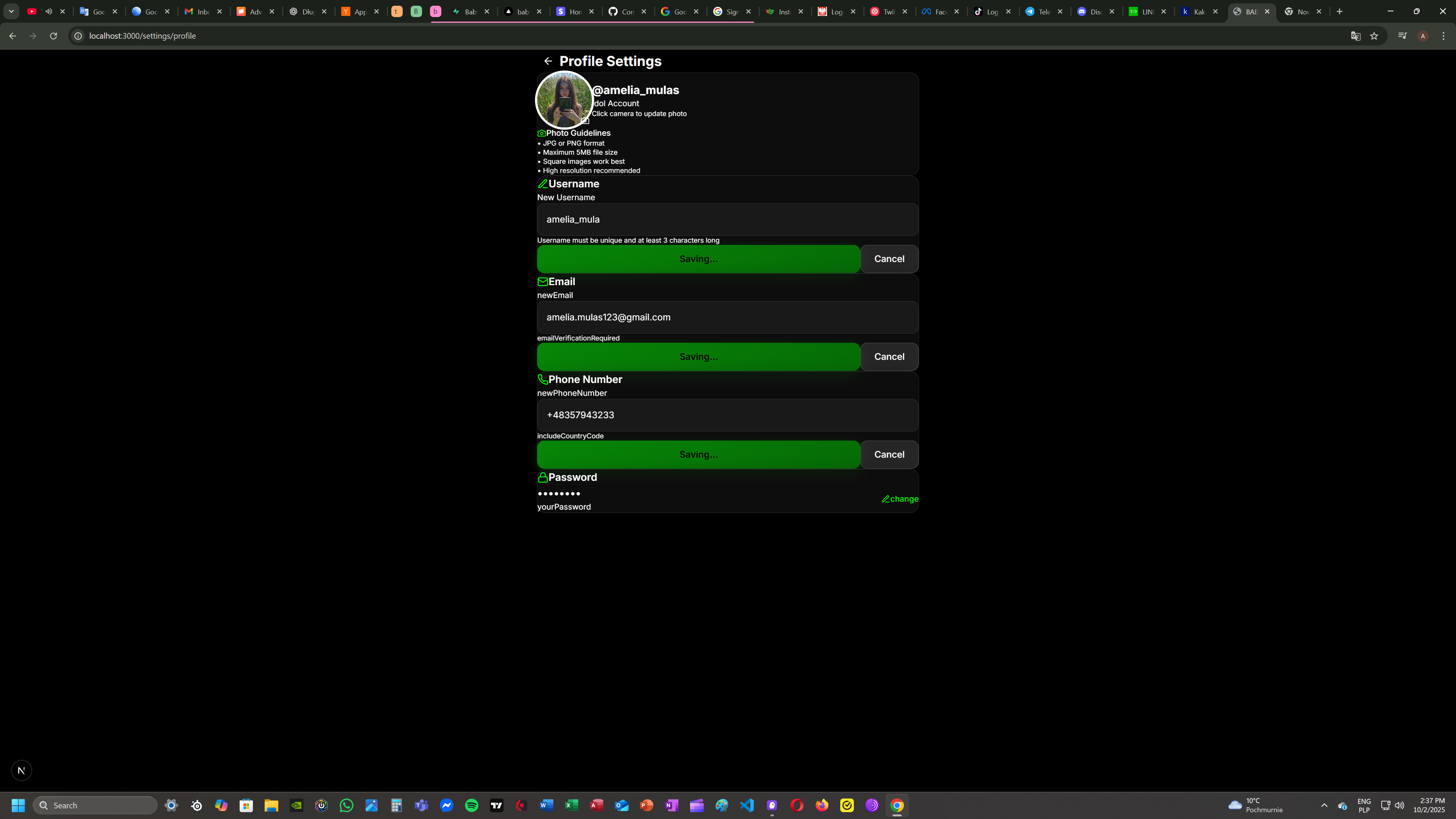Screen dimensions: 1456x819
Task: Click the New Username input field
Action: (728, 219)
